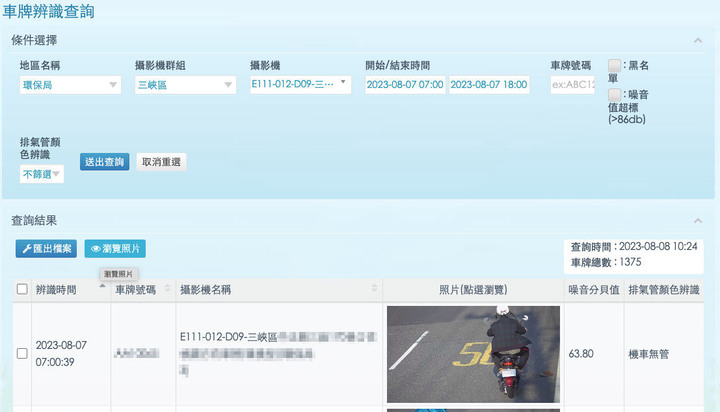This screenshot has height=412, width=720.
Task: Click the 車牌總數：1375 text
Action: pyautogui.click(x=606, y=262)
